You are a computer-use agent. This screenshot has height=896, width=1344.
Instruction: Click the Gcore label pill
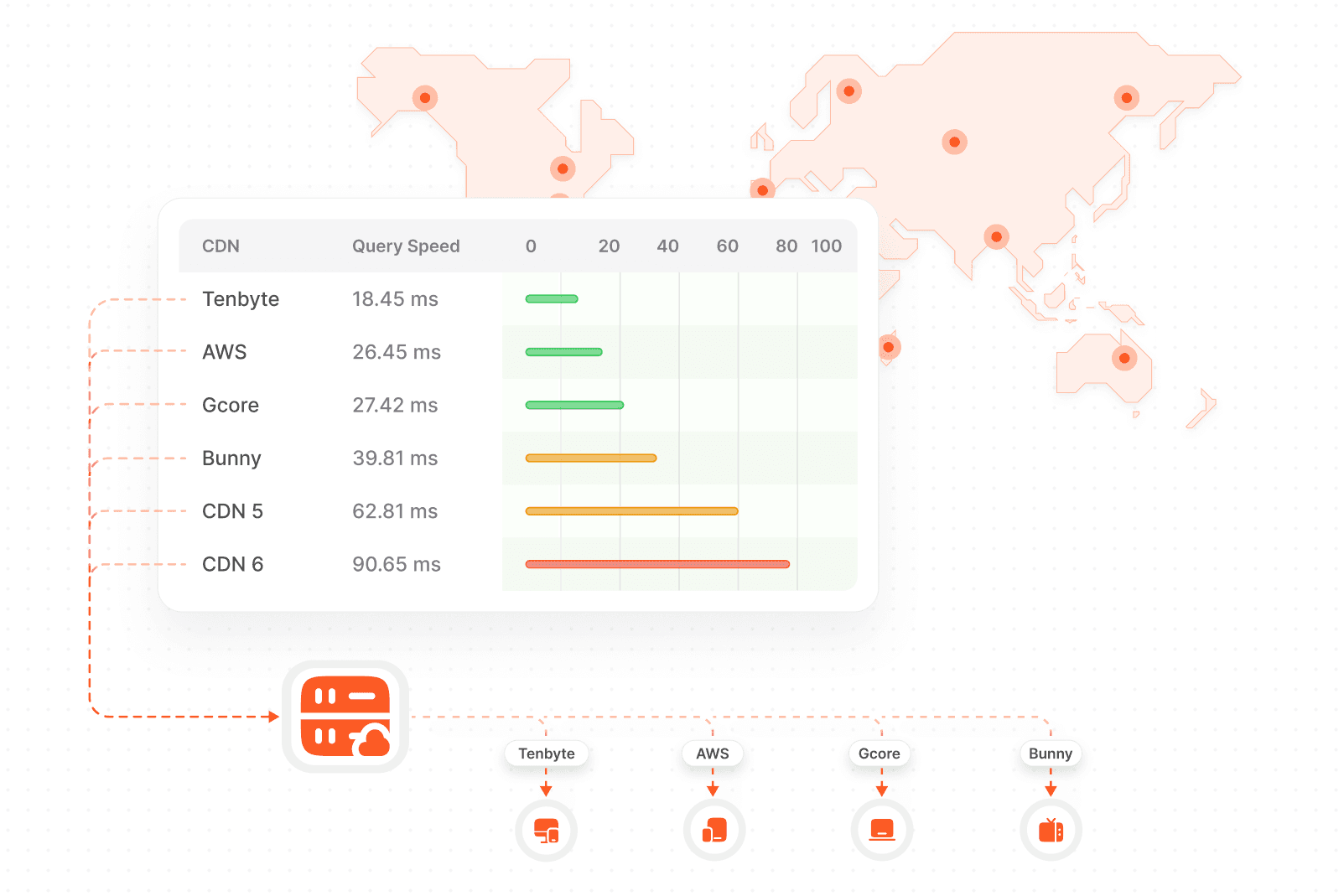point(880,754)
